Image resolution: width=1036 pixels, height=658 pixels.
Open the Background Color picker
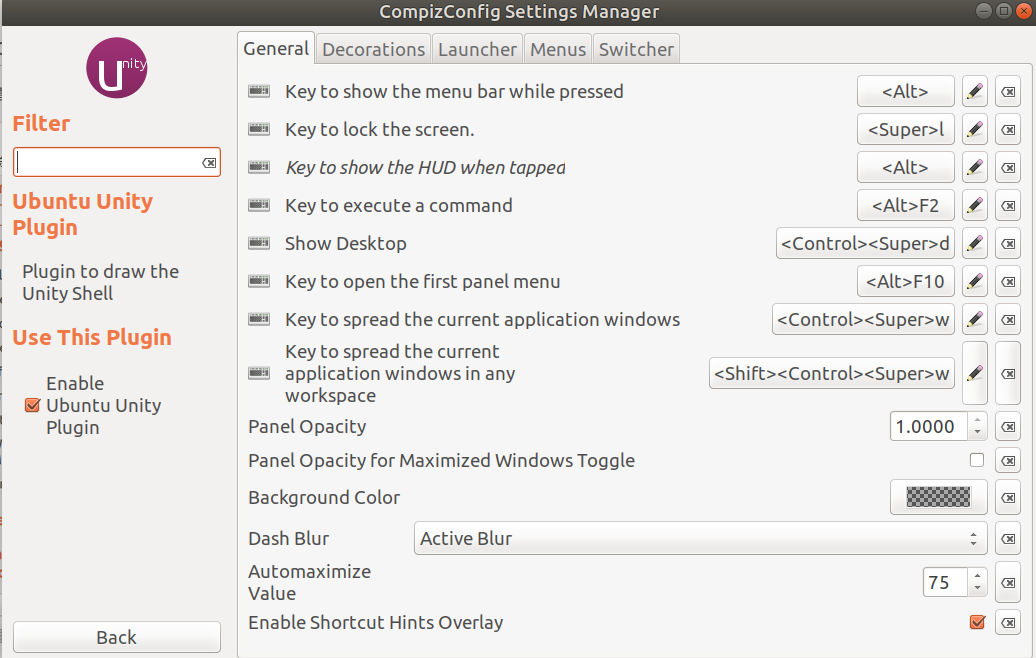(938, 497)
